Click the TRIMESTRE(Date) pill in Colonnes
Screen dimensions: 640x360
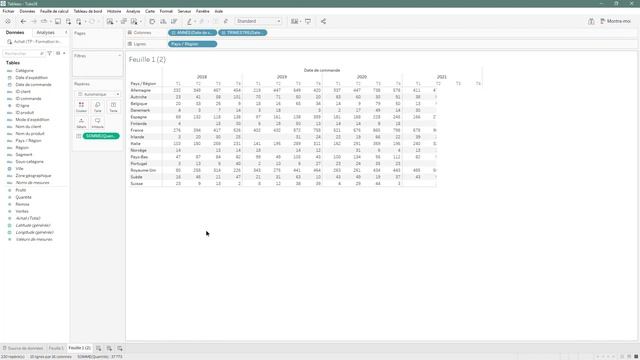point(243,33)
